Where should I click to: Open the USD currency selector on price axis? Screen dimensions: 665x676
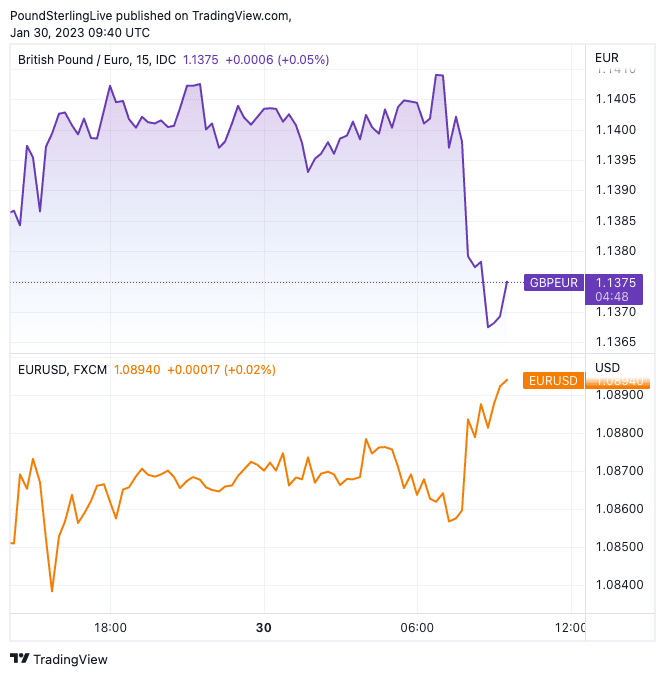[x=607, y=368]
